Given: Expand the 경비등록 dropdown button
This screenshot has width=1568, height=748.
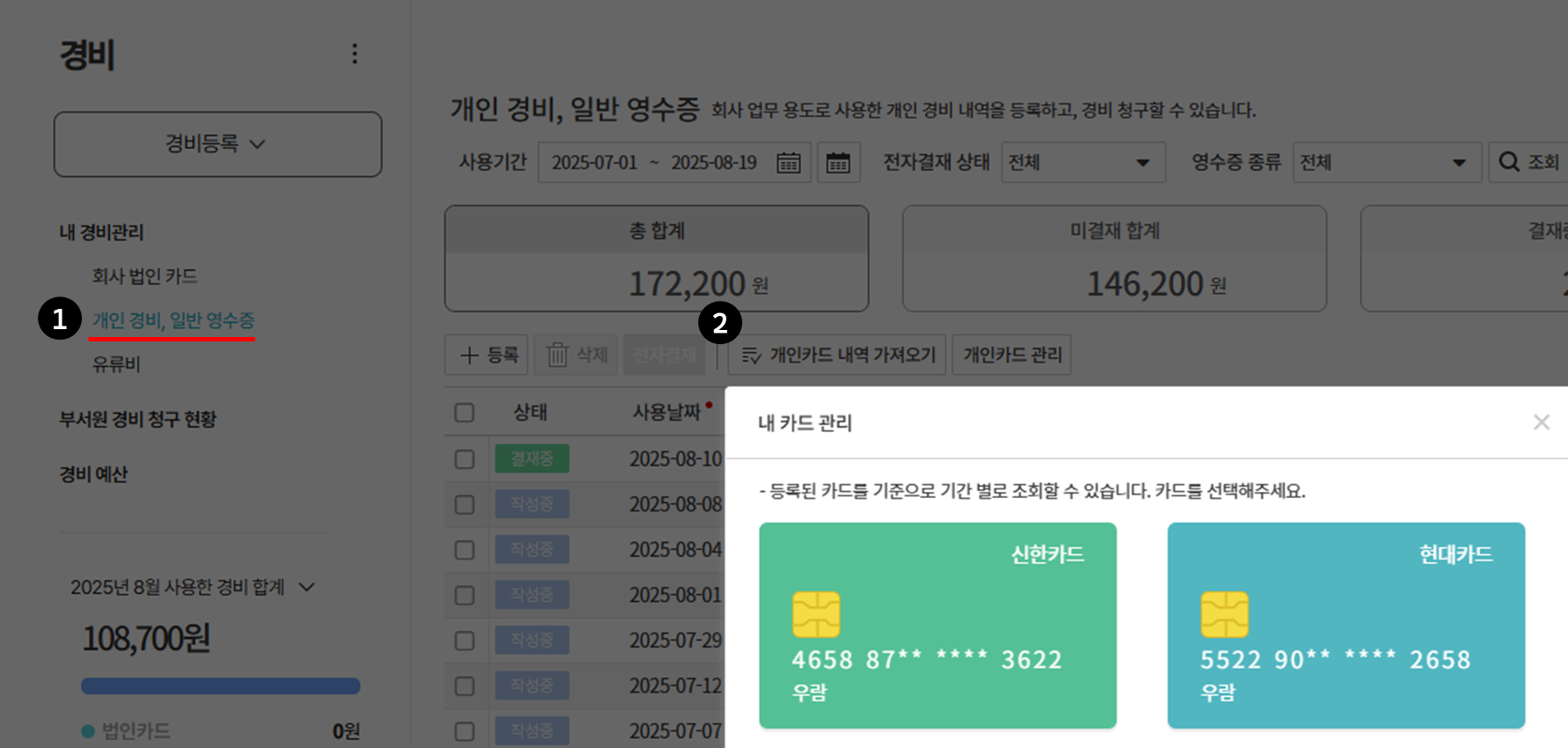Looking at the screenshot, I should 217,143.
